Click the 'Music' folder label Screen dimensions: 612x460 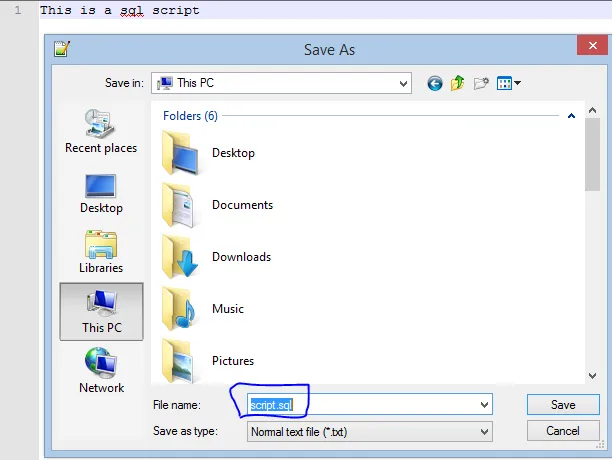(228, 309)
